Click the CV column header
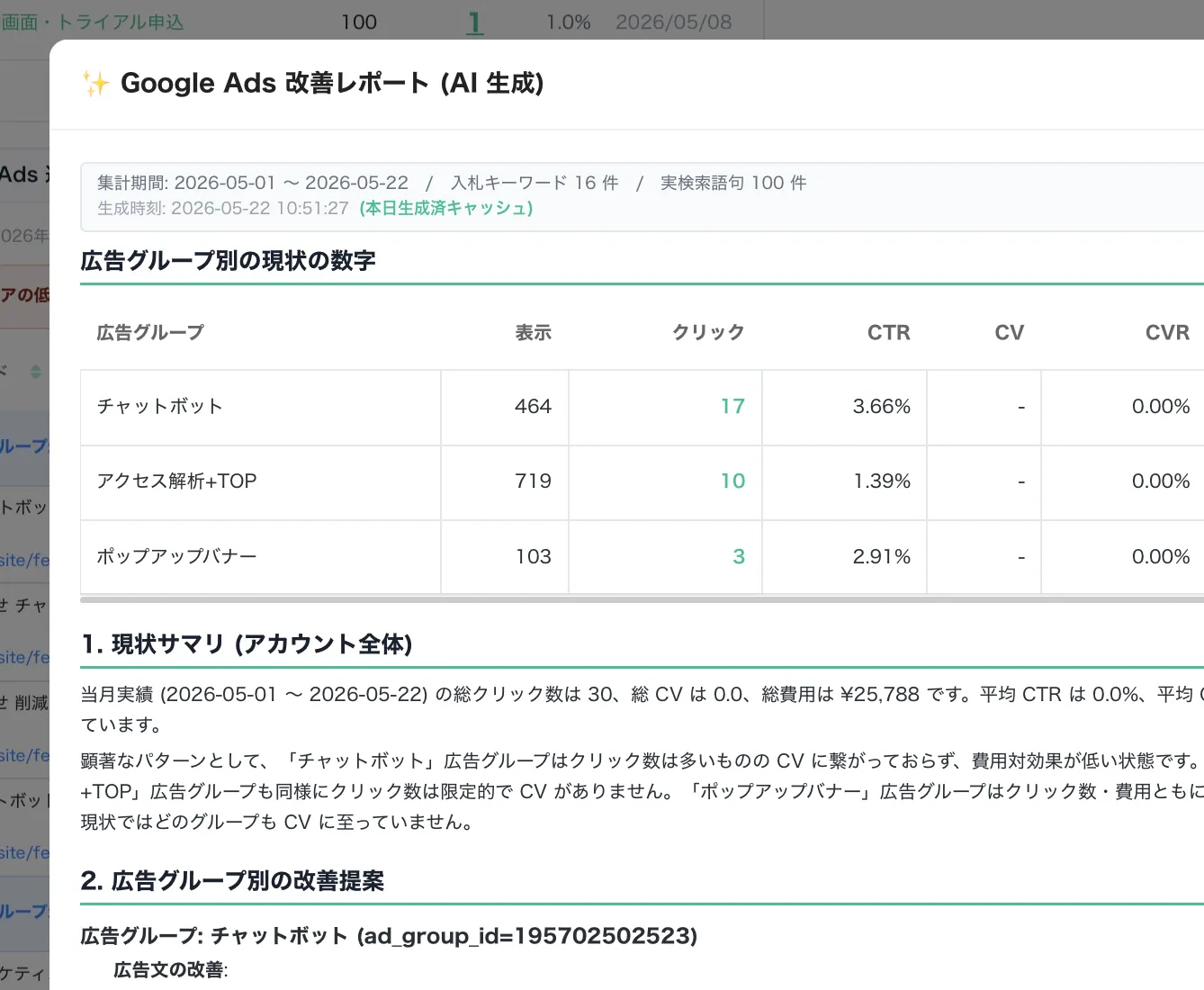 point(1010,333)
